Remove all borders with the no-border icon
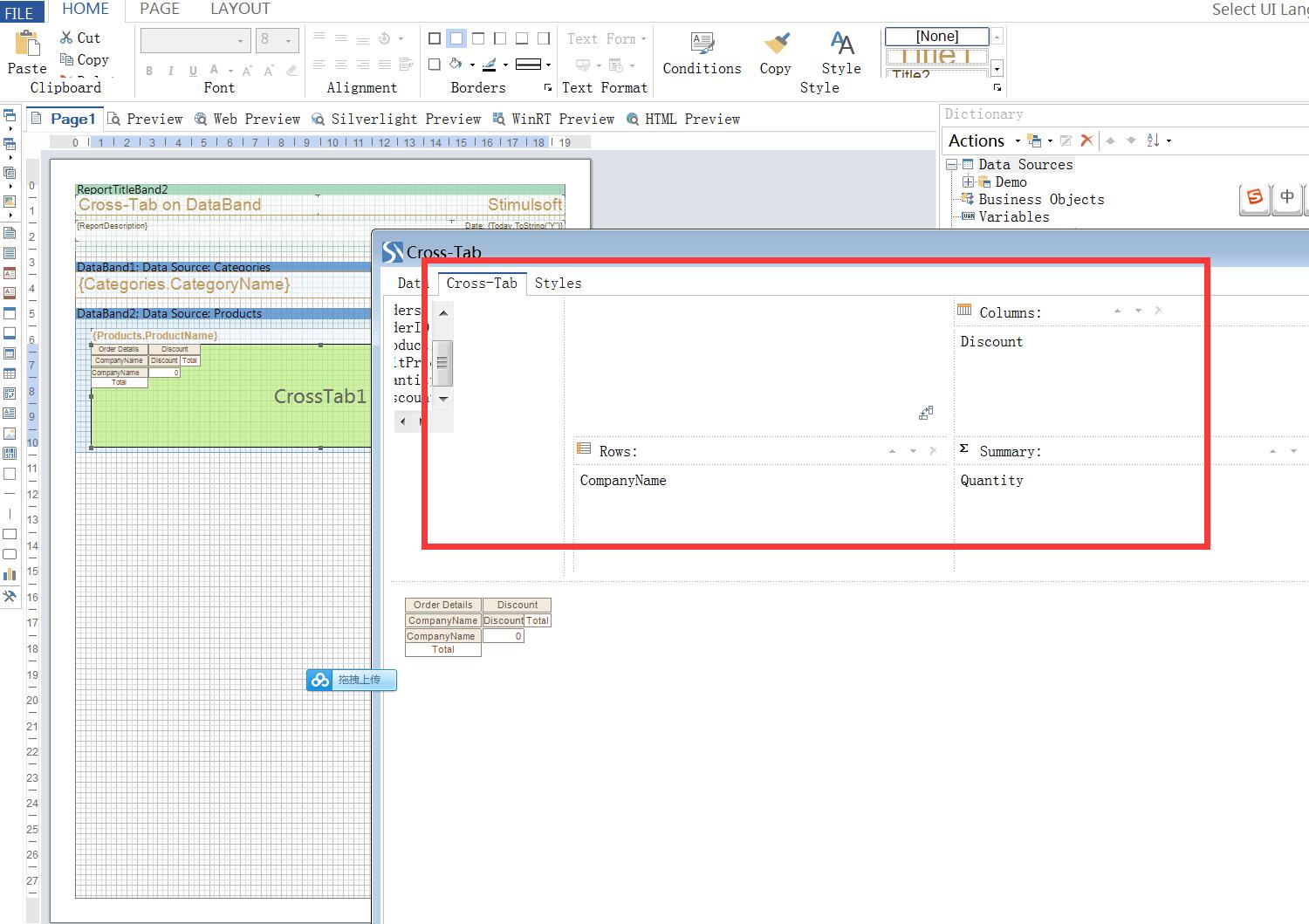The height and width of the screenshot is (924, 1309). coord(456,38)
